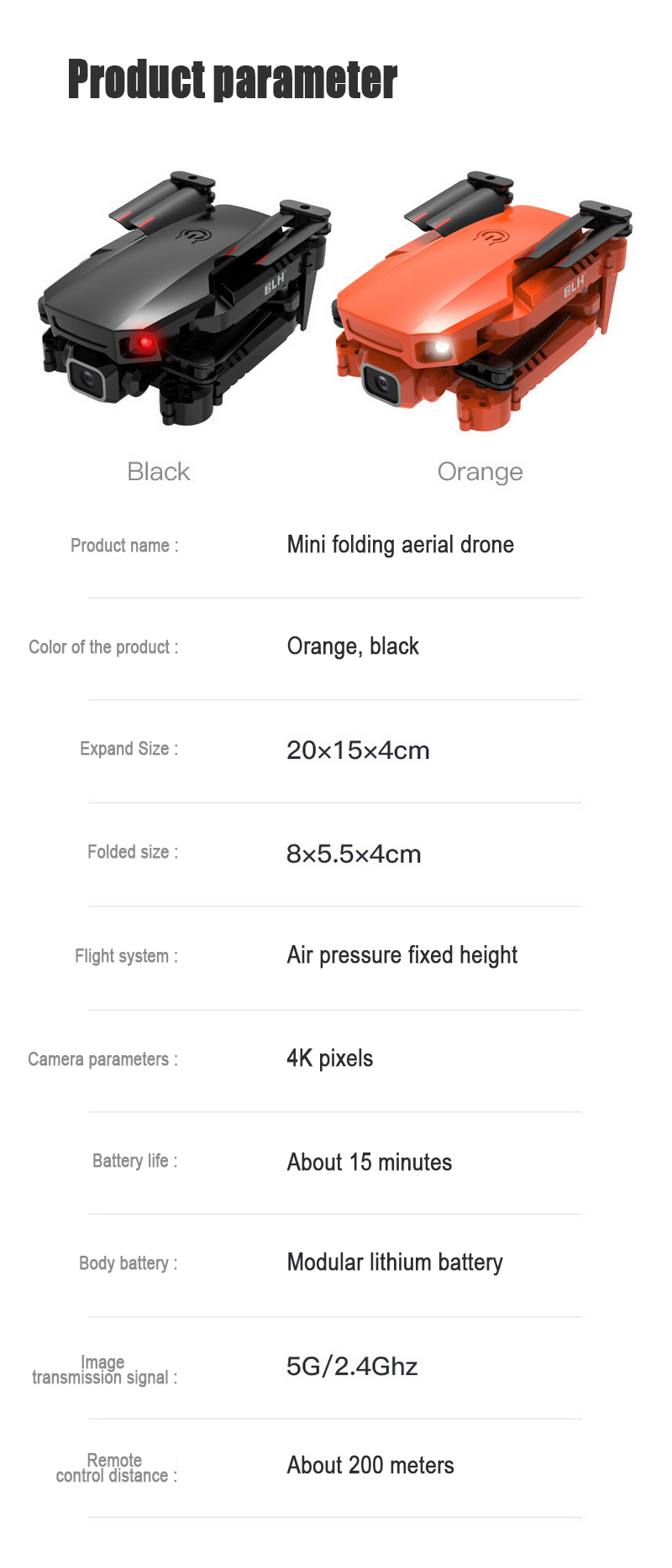Click the camera lens on the black drone
The image size is (672, 1568).
pyautogui.click(x=87, y=379)
